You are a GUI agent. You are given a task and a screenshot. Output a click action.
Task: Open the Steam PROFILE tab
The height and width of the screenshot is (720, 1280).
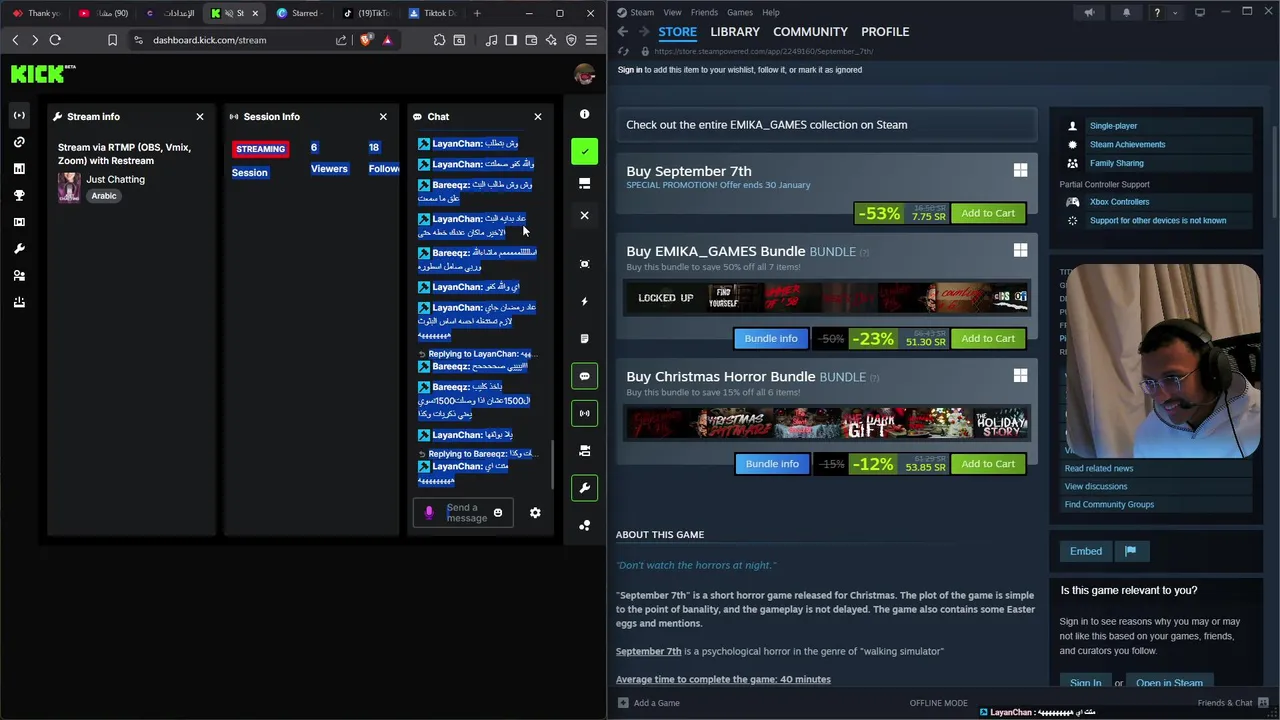tap(885, 32)
